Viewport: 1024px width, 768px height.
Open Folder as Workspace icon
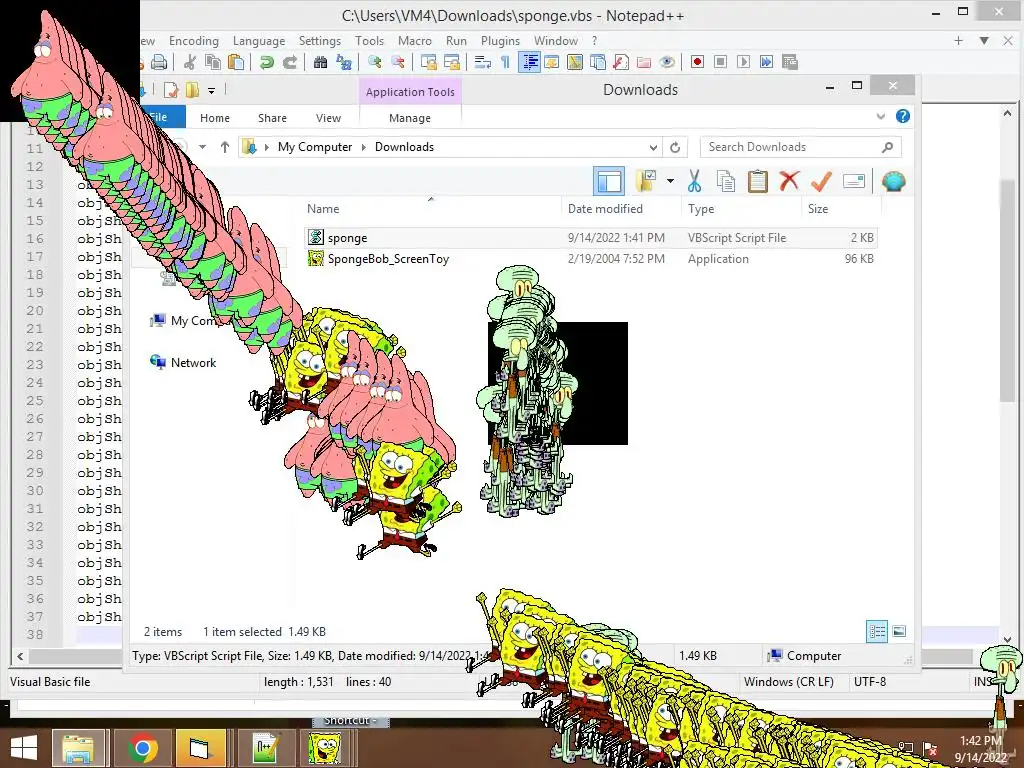(644, 62)
